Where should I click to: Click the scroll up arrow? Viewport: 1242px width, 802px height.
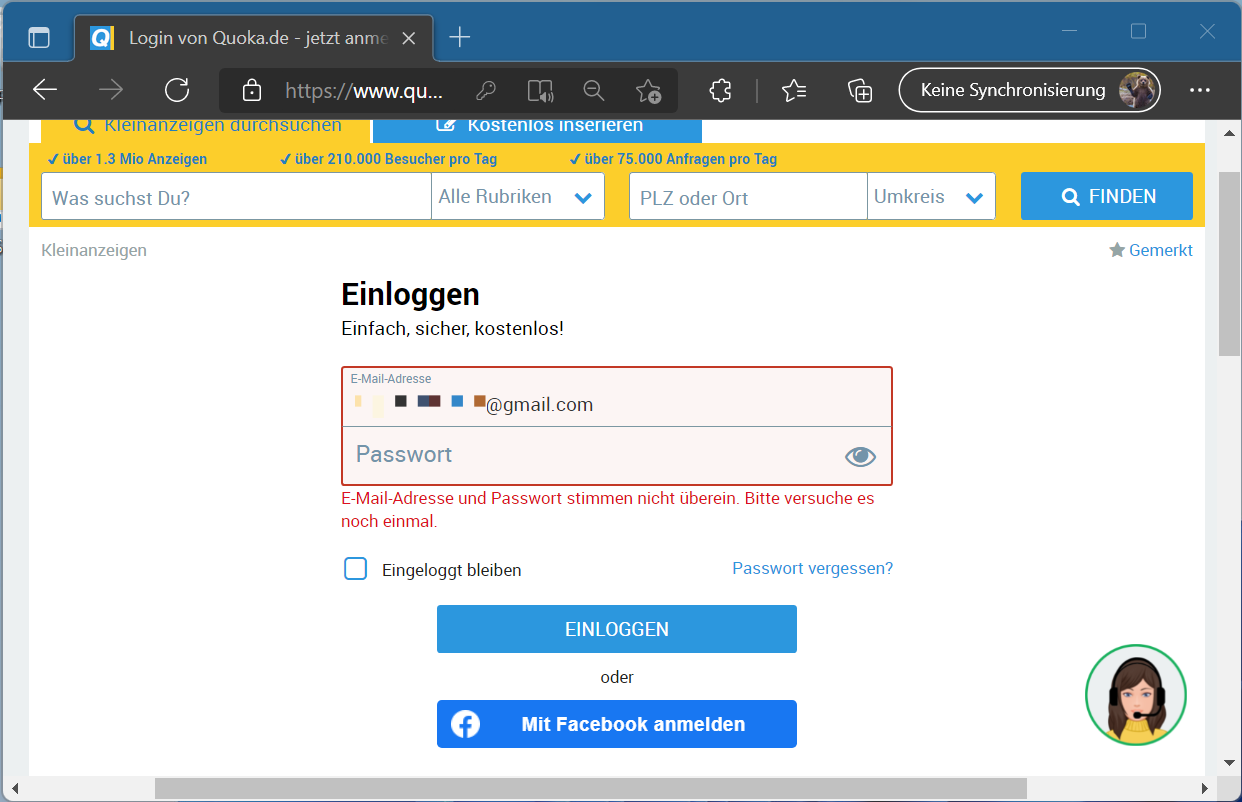tap(1230, 132)
